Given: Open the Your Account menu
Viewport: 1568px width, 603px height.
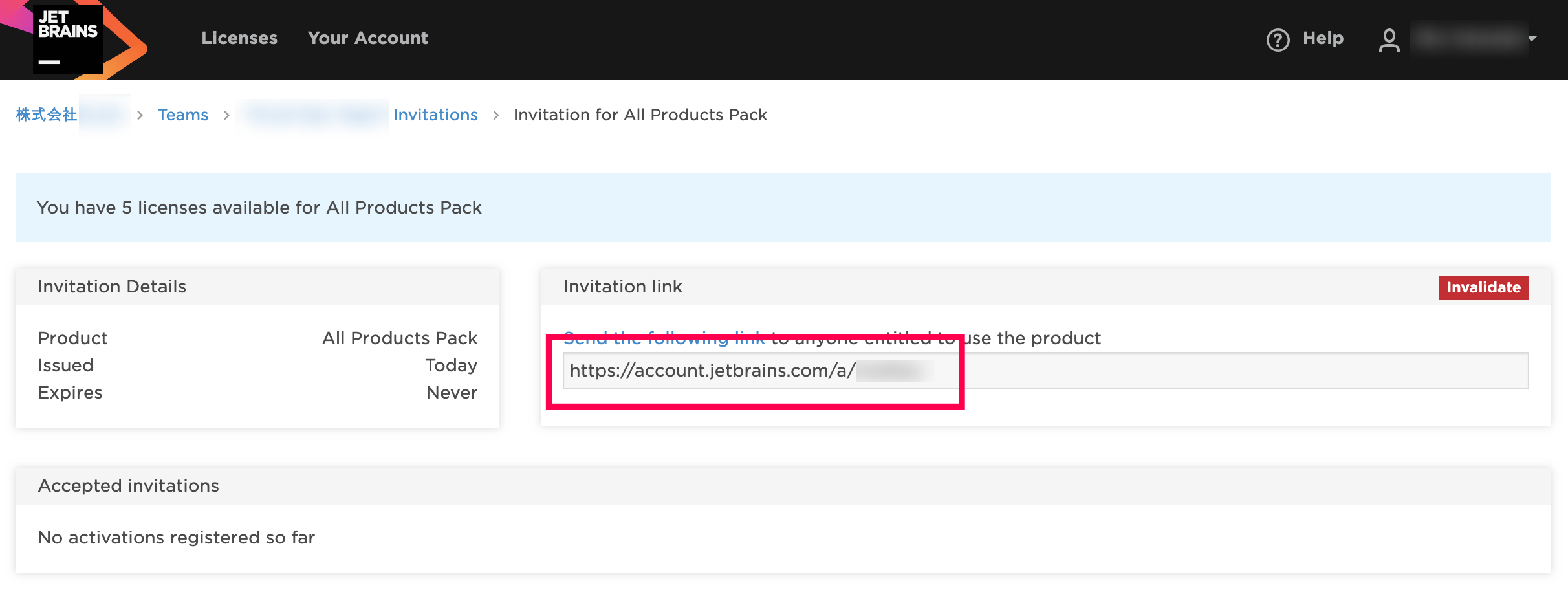Looking at the screenshot, I should pyautogui.click(x=367, y=38).
